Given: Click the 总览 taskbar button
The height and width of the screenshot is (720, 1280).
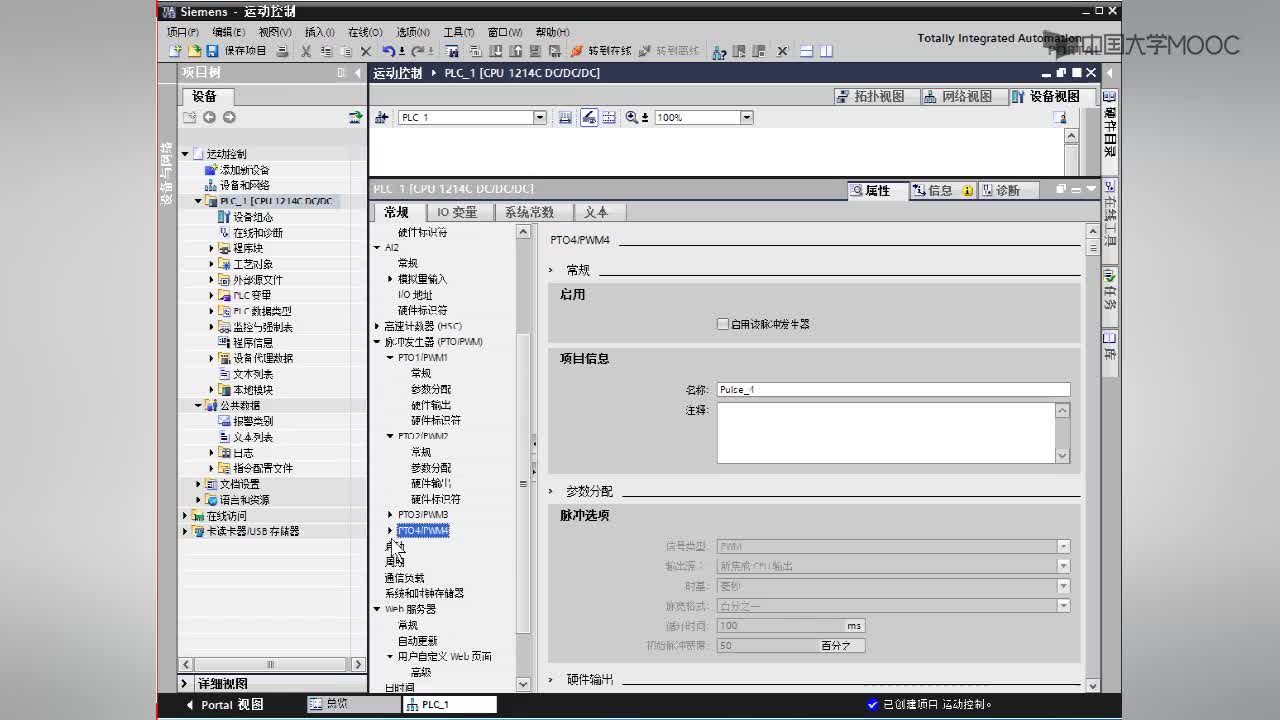Looking at the screenshot, I should tap(354, 704).
